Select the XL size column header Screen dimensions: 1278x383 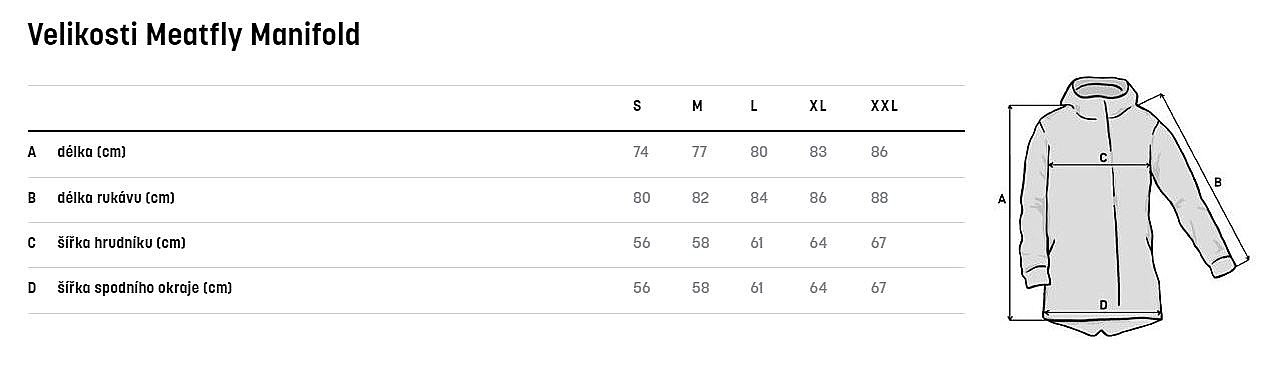click(818, 106)
